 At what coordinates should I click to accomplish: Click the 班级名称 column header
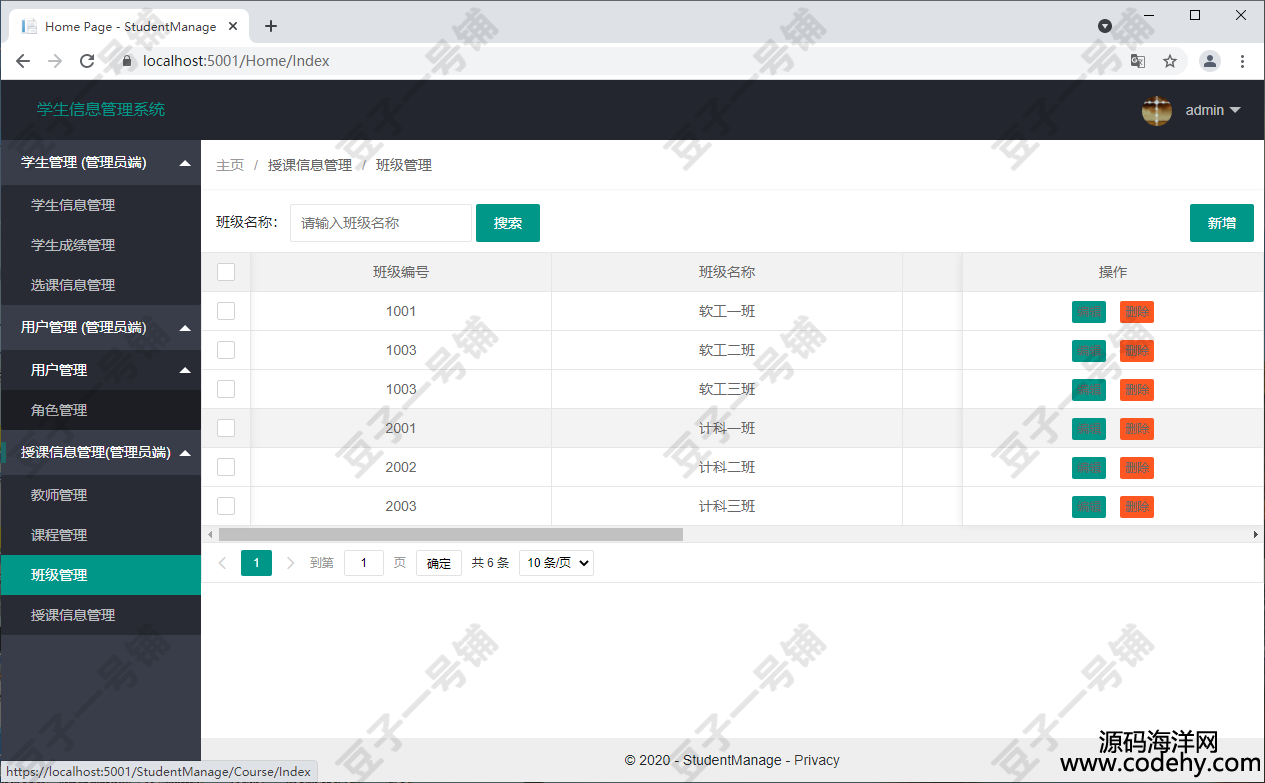pyautogui.click(x=727, y=272)
